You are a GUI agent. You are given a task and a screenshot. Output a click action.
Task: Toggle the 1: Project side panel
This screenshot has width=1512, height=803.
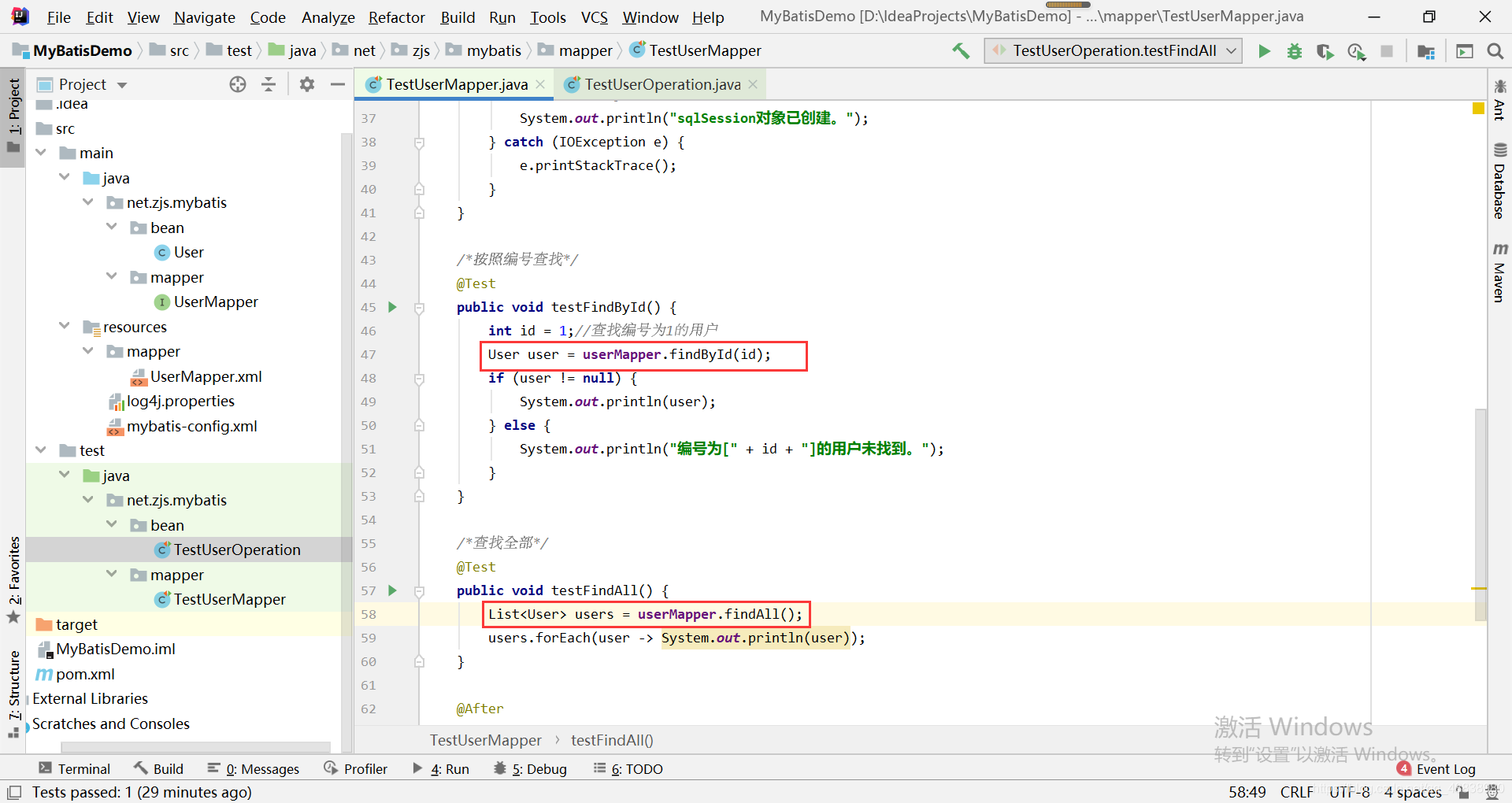coord(13,116)
